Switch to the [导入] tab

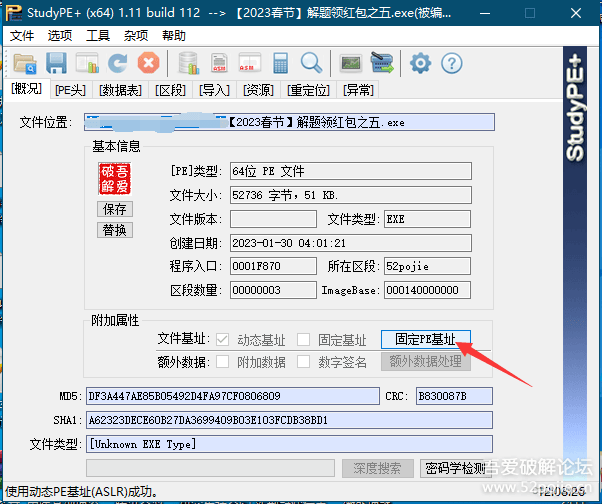tap(214, 90)
